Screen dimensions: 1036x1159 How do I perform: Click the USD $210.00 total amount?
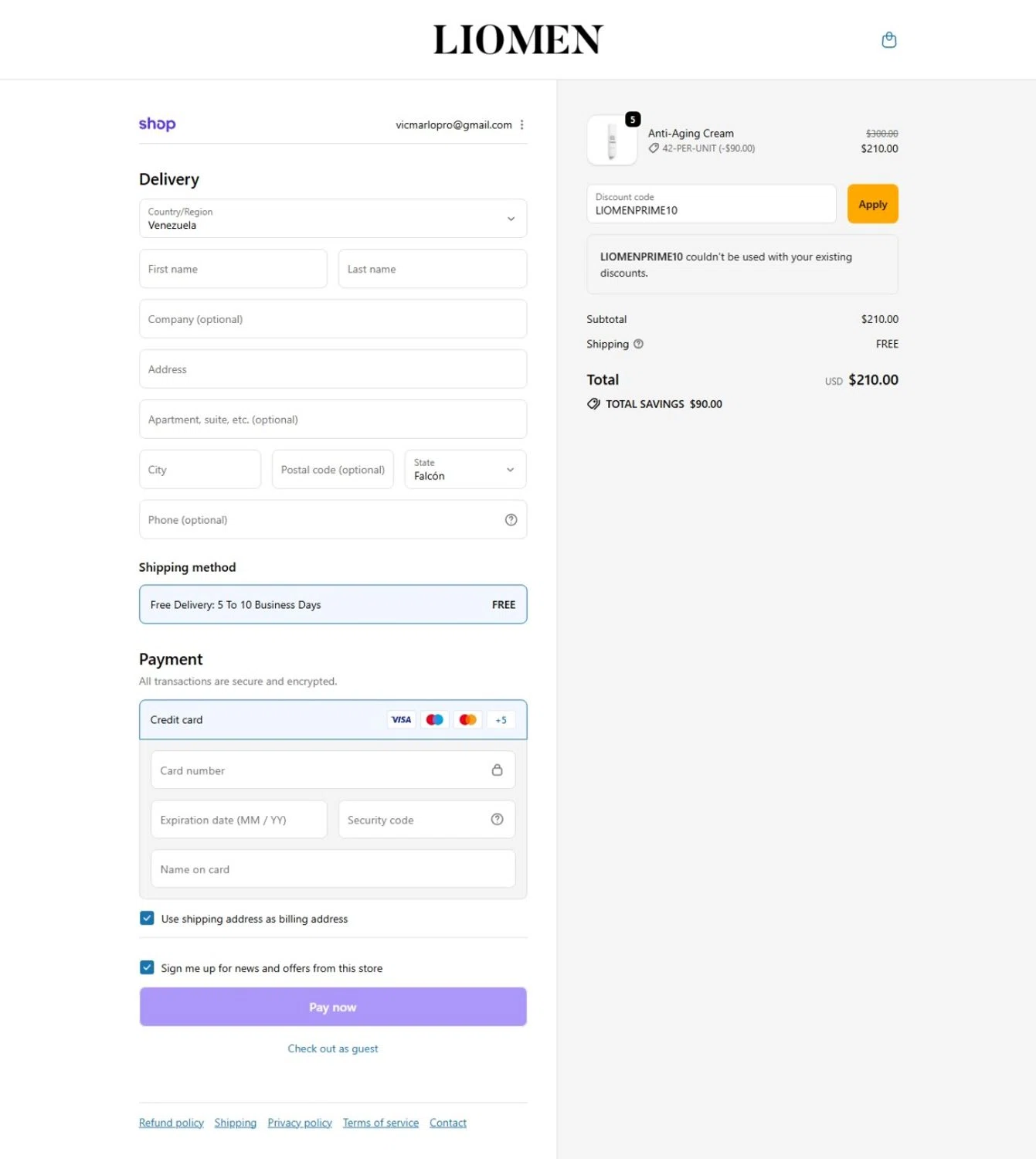point(861,379)
